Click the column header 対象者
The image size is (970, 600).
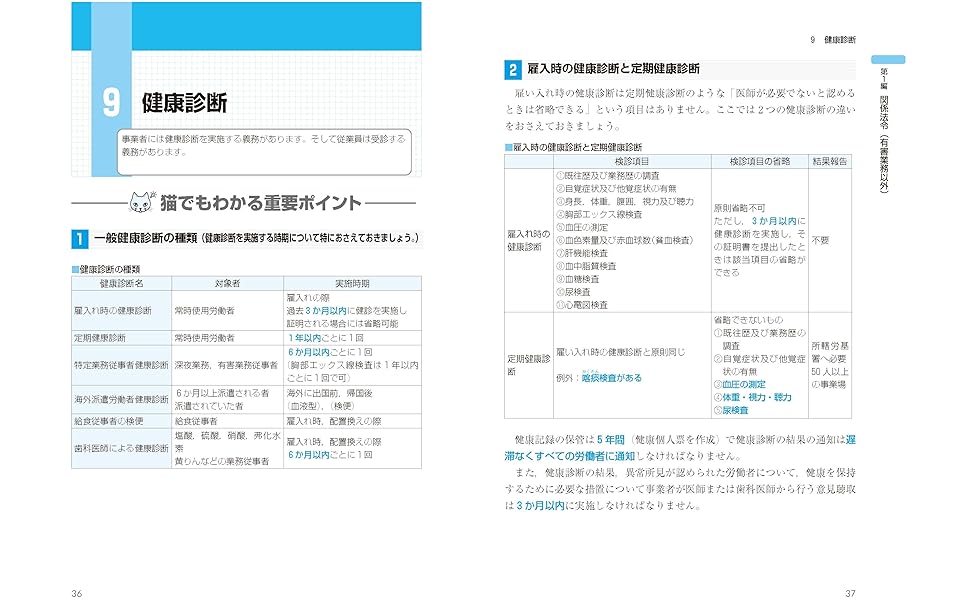[x=227, y=283]
